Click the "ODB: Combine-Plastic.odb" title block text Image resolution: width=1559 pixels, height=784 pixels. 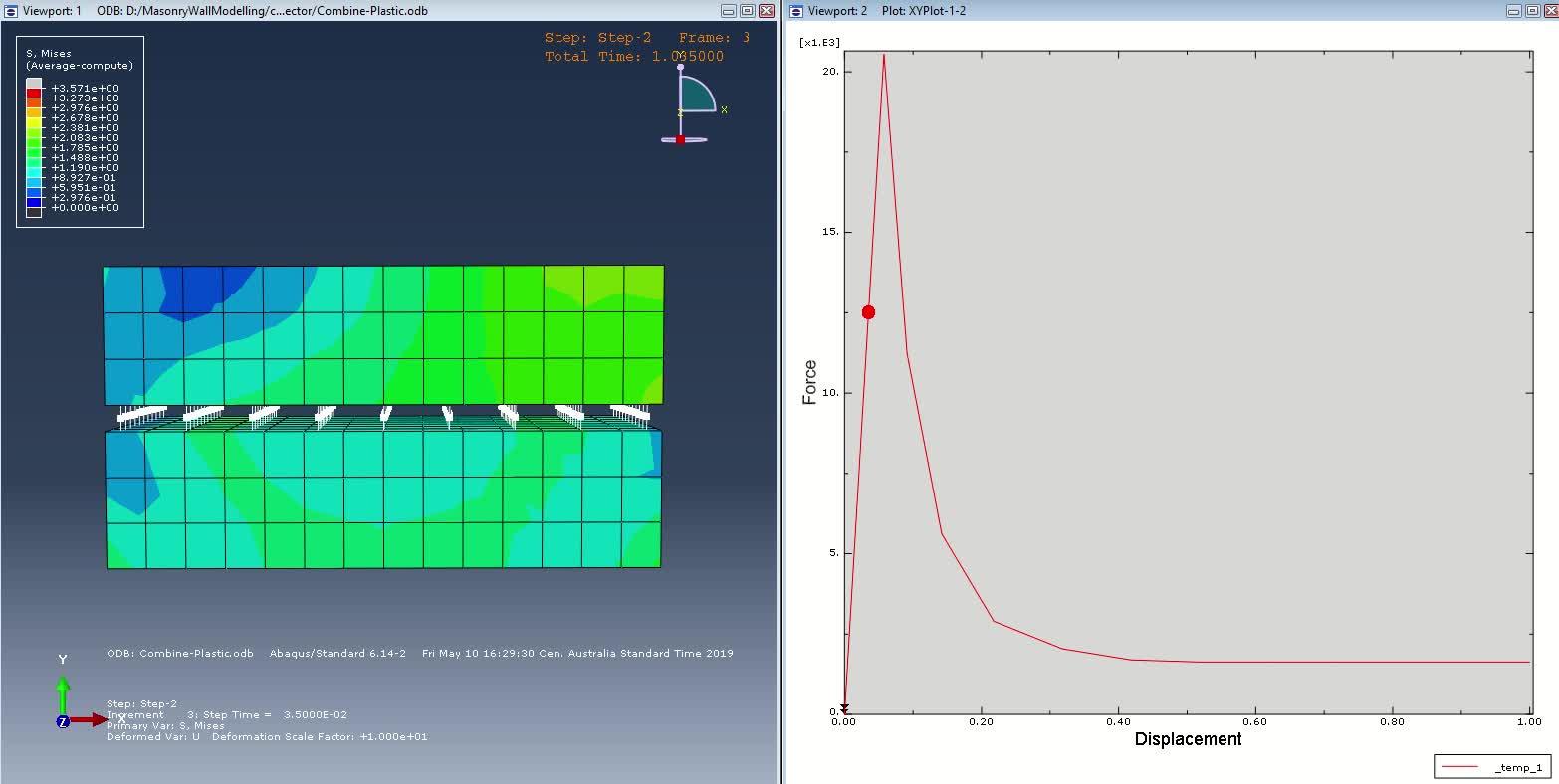180,654
